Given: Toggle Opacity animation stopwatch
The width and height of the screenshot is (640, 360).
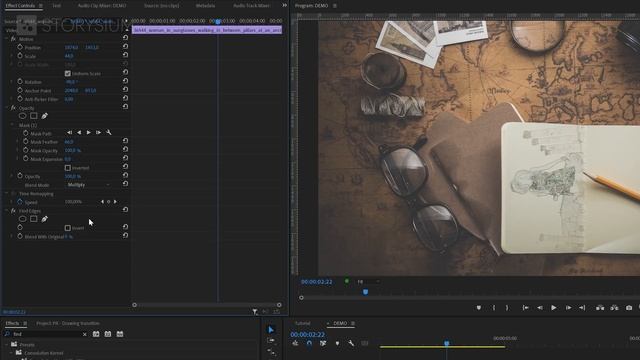Looking at the screenshot, I should click(x=20, y=176).
